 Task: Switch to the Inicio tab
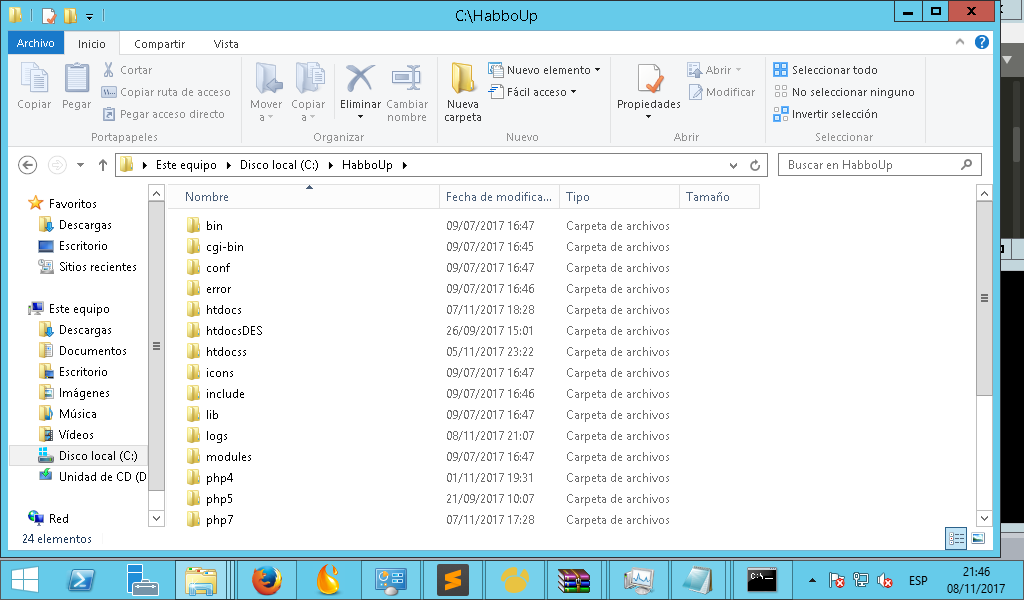[91, 44]
